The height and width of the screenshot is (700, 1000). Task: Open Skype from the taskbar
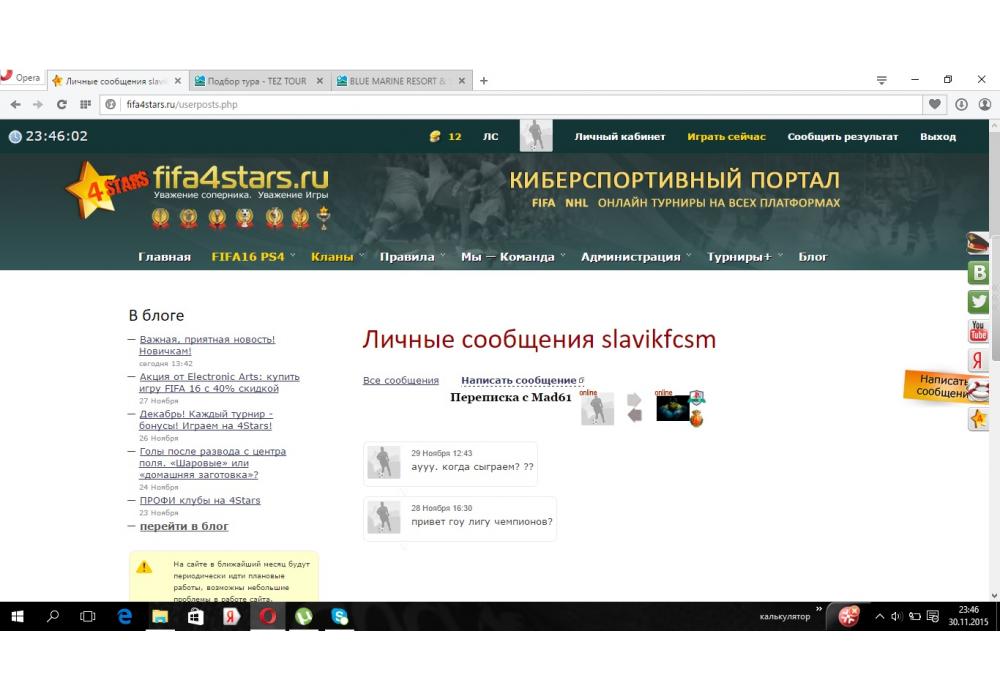340,616
